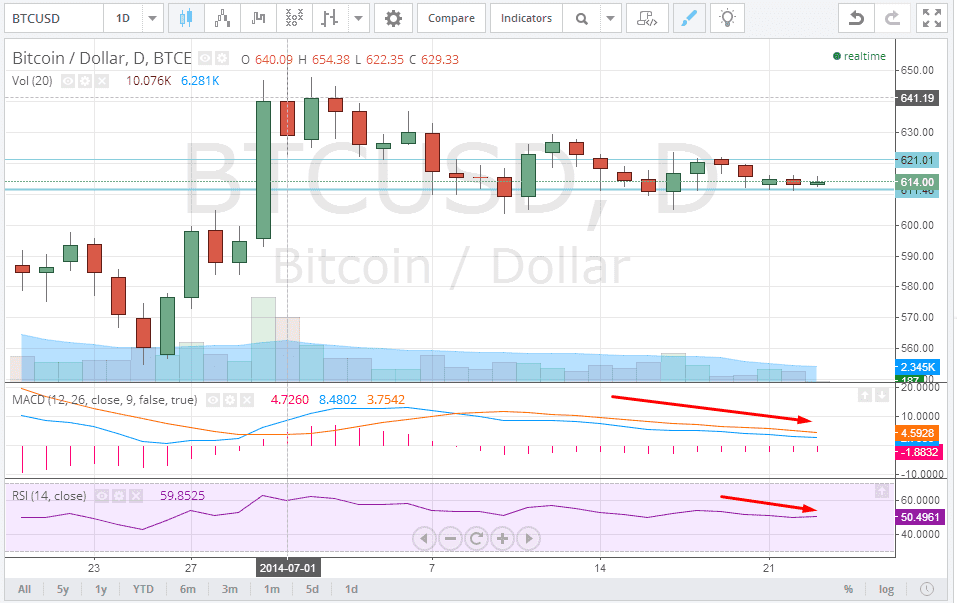Hide the RSI indicator using its eye icon
957x603 pixels.
click(x=102, y=496)
